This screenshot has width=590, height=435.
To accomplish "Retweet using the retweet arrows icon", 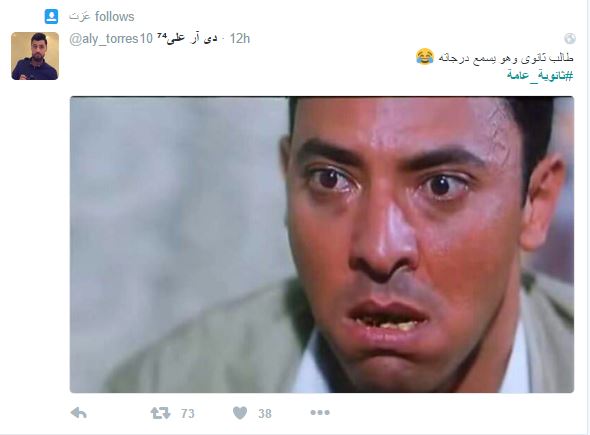I will tap(160, 413).
